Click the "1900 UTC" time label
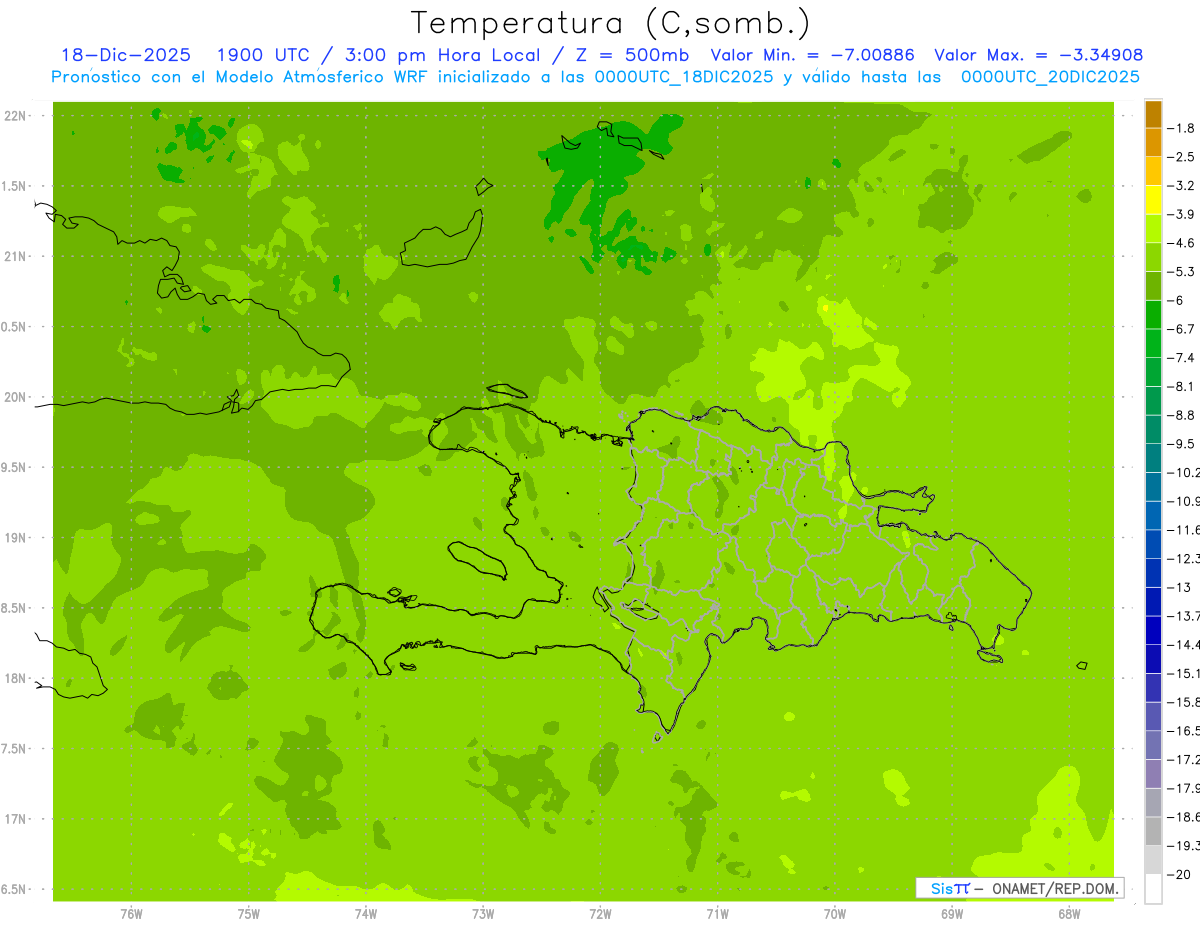The height and width of the screenshot is (927, 1200). click(262, 55)
